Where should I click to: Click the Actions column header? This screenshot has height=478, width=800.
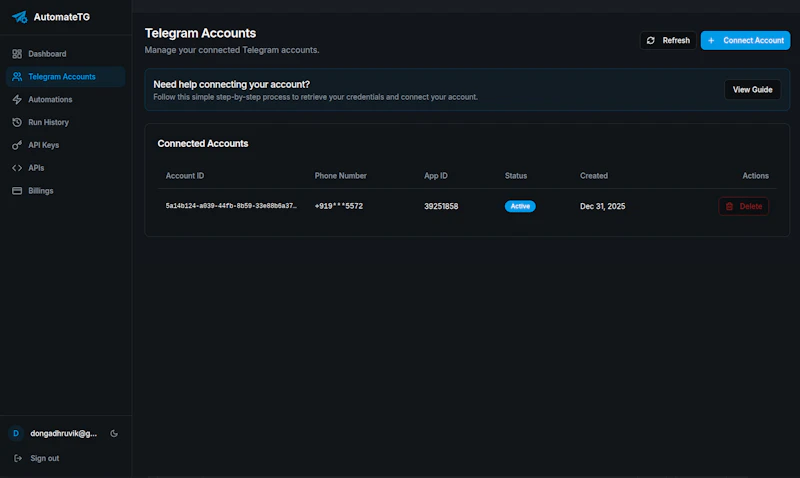[x=756, y=175]
